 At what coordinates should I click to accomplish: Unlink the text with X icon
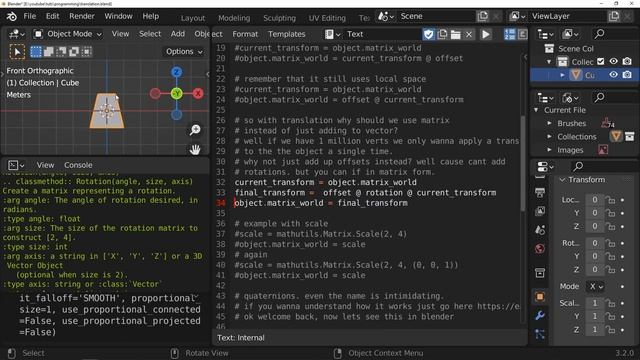[469, 34]
